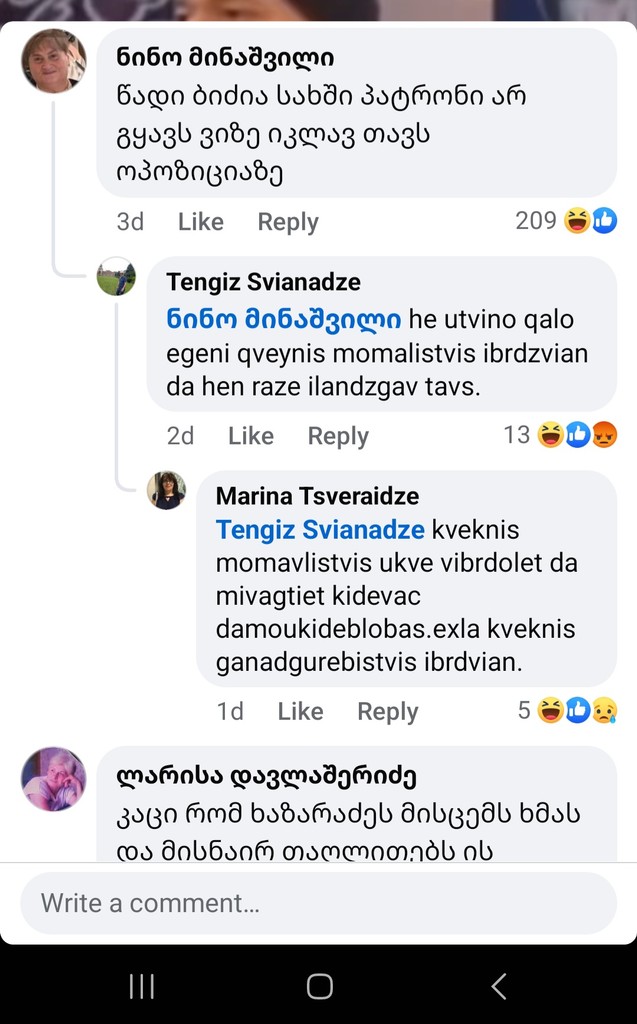Tap ნინო მინაშვილი's profile picture
This screenshot has height=1024, width=637.
coord(54,61)
